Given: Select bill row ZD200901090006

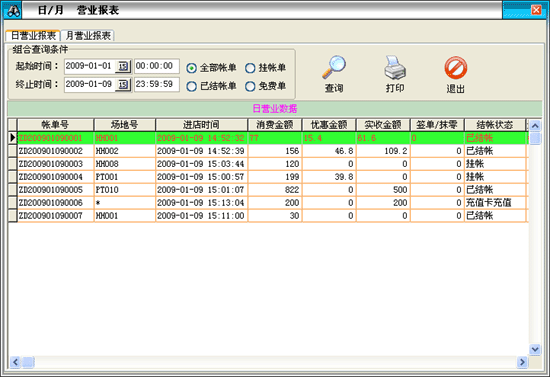Looking at the screenshot, I should (x=268, y=203).
